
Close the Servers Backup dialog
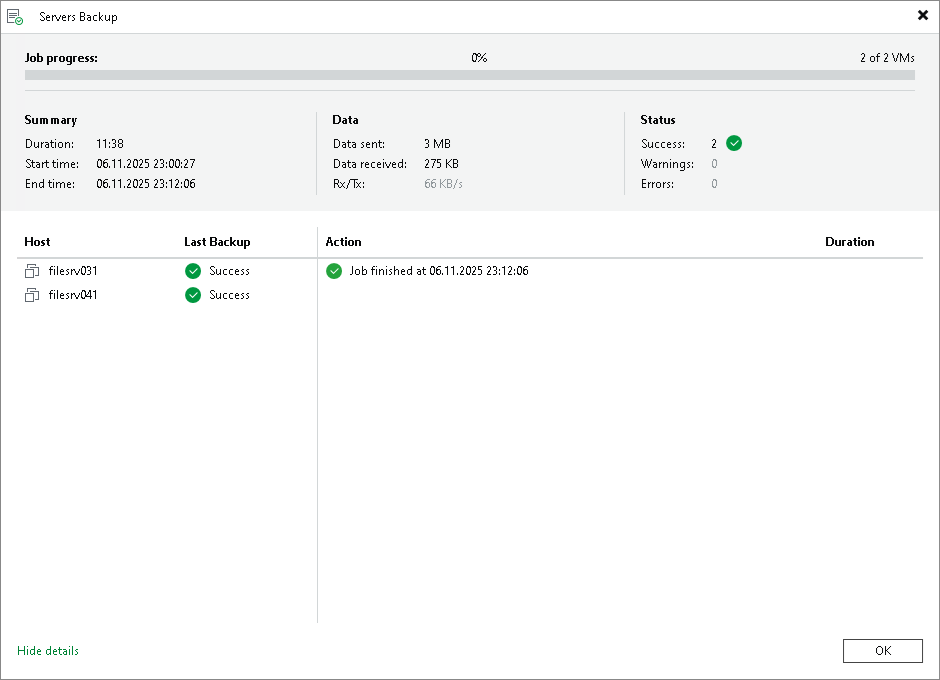(x=923, y=15)
